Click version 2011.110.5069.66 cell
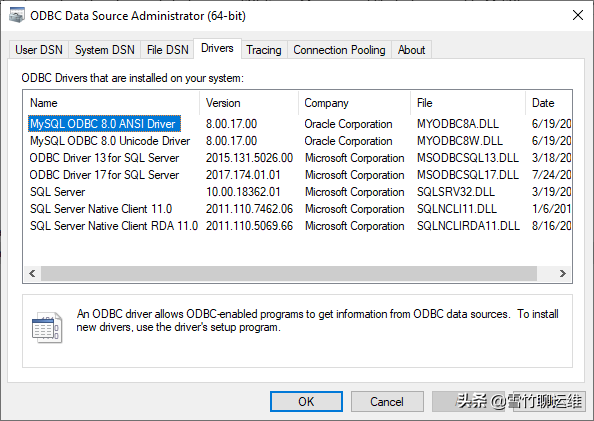Screen dimensions: 594x421 point(249,226)
